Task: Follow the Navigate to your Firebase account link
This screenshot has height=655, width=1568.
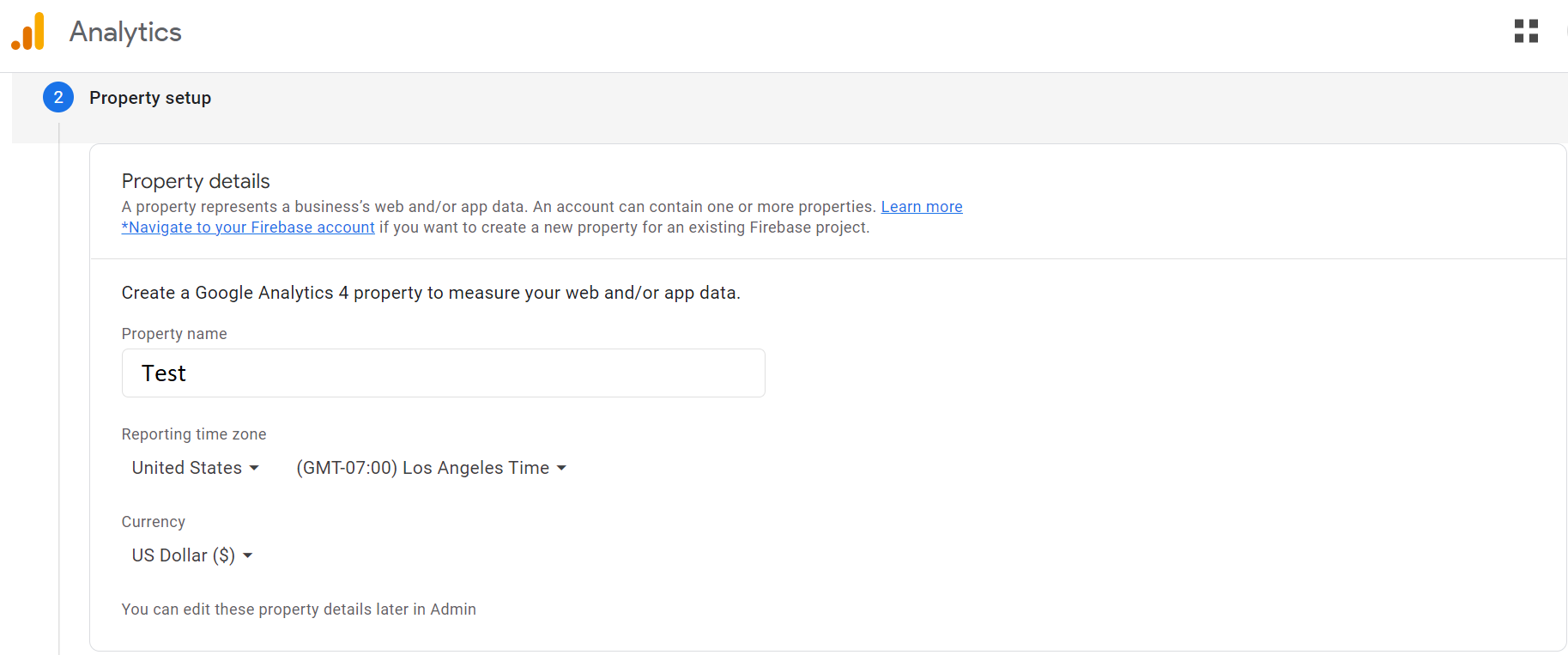Action: point(248,227)
